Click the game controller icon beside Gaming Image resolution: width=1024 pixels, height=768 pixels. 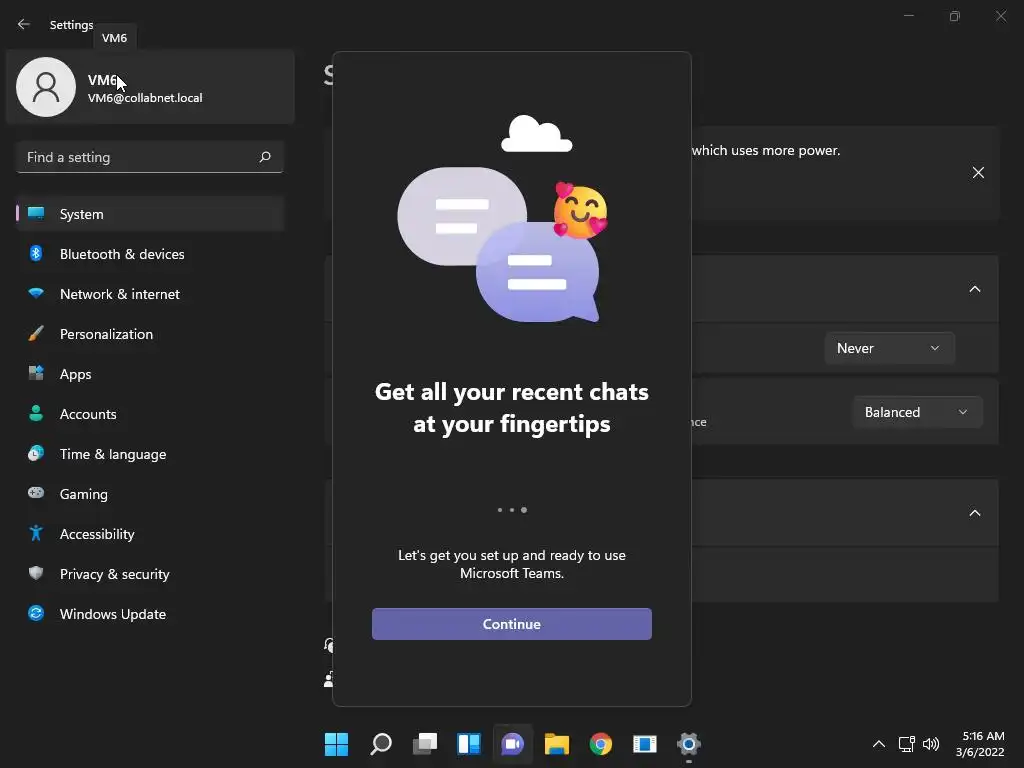click(x=36, y=493)
